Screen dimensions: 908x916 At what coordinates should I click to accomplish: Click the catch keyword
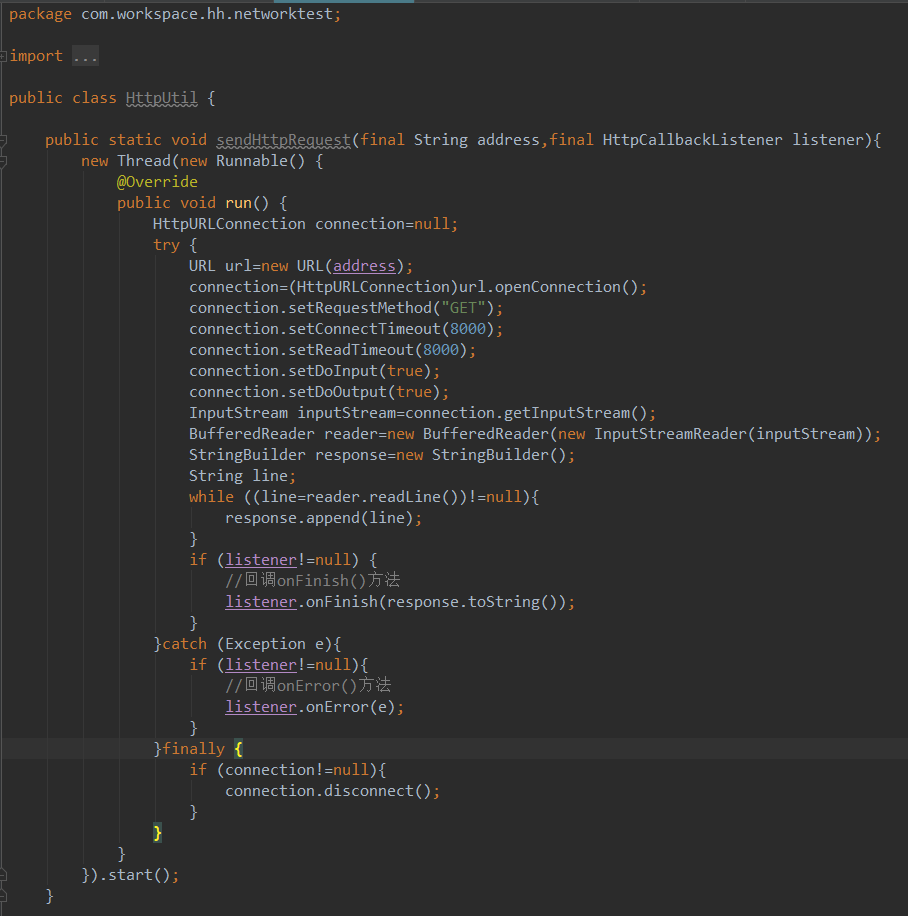(x=184, y=644)
